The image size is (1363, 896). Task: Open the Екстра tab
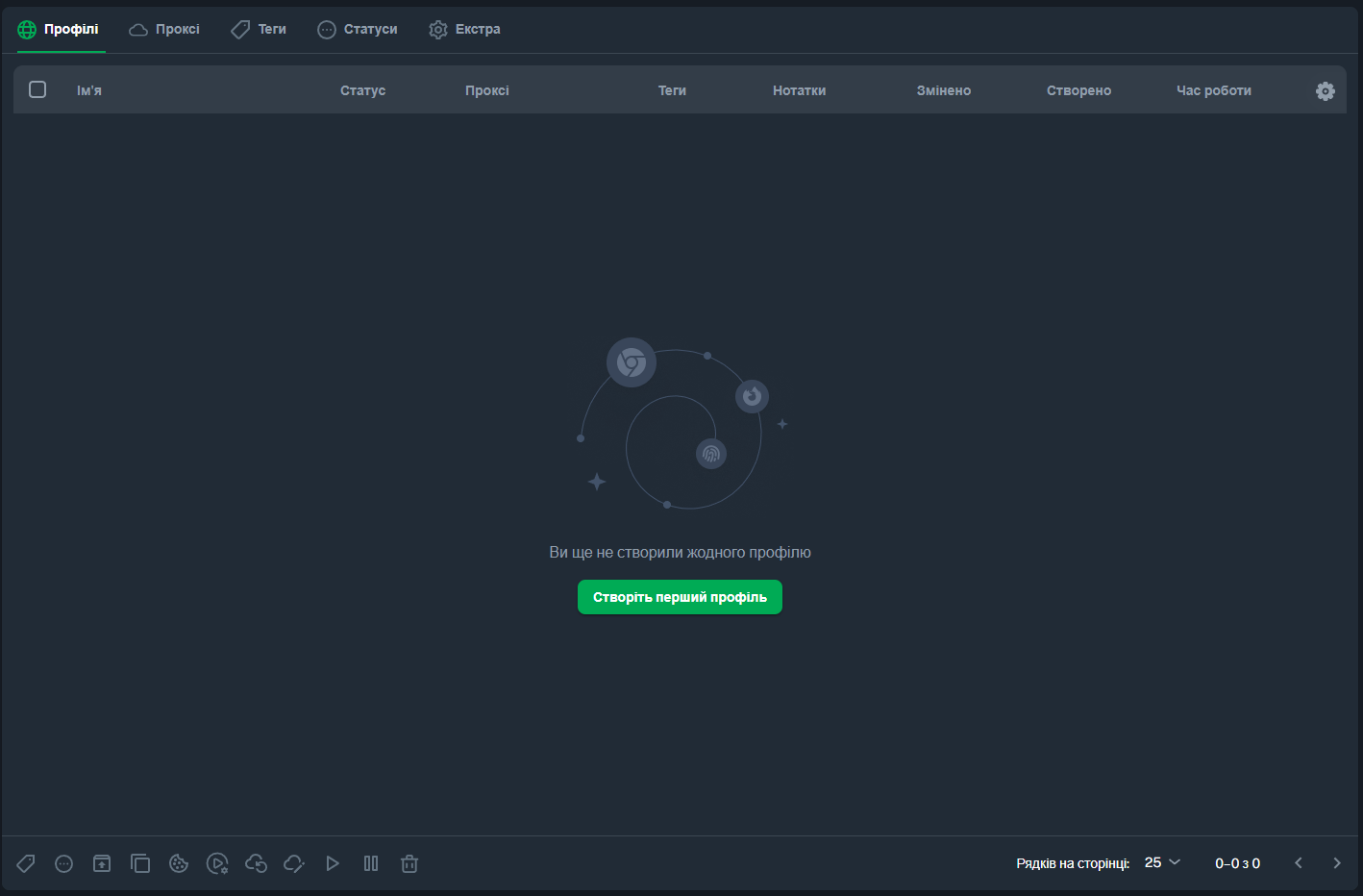pyautogui.click(x=464, y=29)
